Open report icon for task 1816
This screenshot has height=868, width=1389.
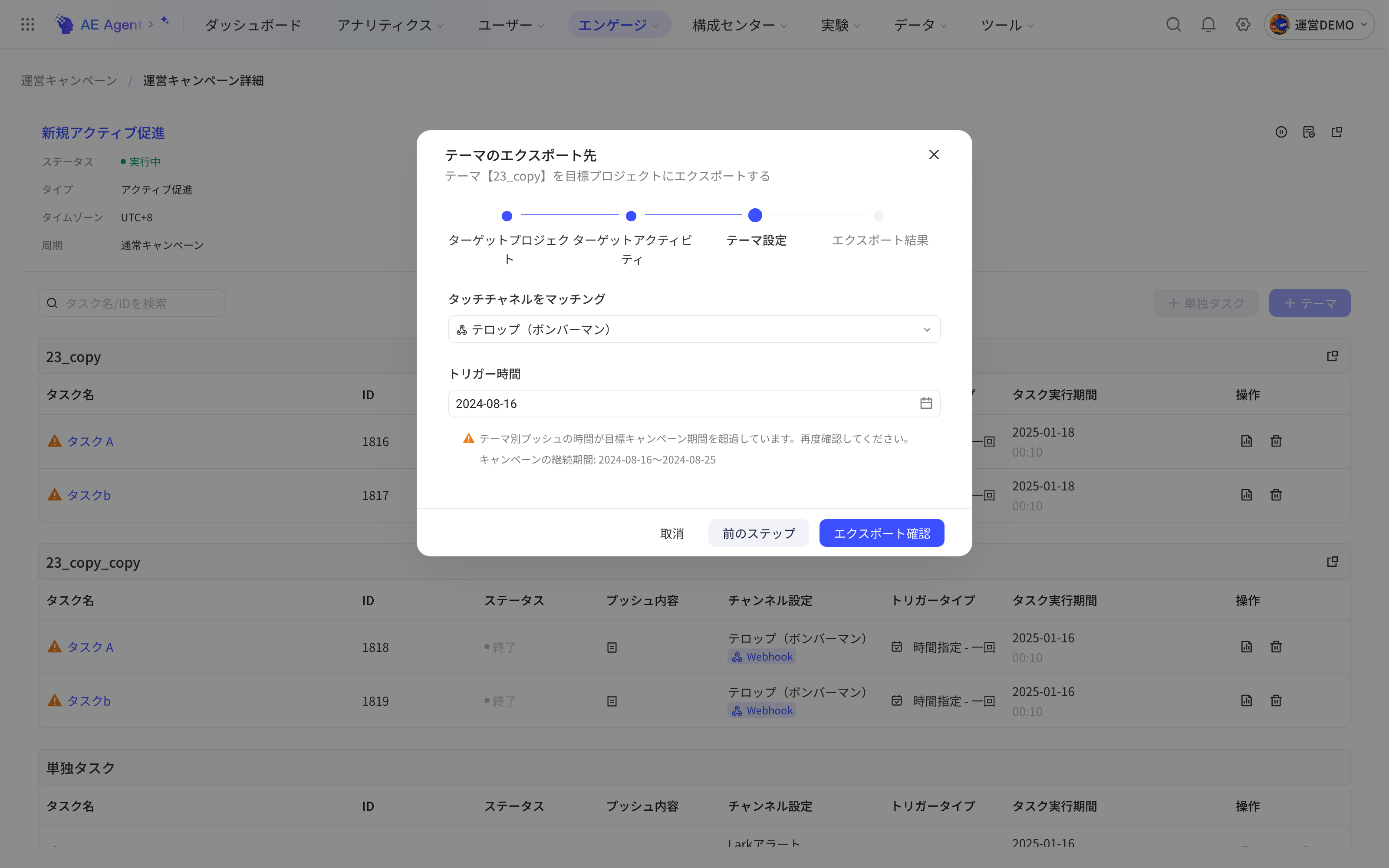1246,441
